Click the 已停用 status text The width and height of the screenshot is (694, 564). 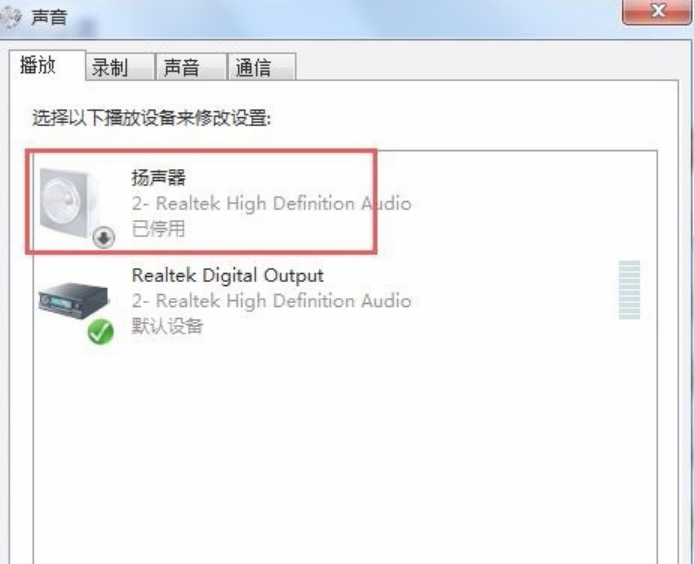pos(158,229)
